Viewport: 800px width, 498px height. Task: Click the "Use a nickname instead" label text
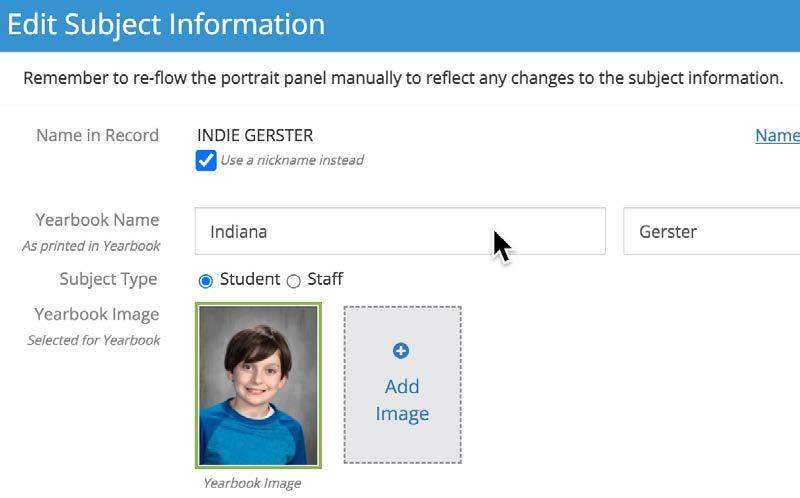(292, 160)
